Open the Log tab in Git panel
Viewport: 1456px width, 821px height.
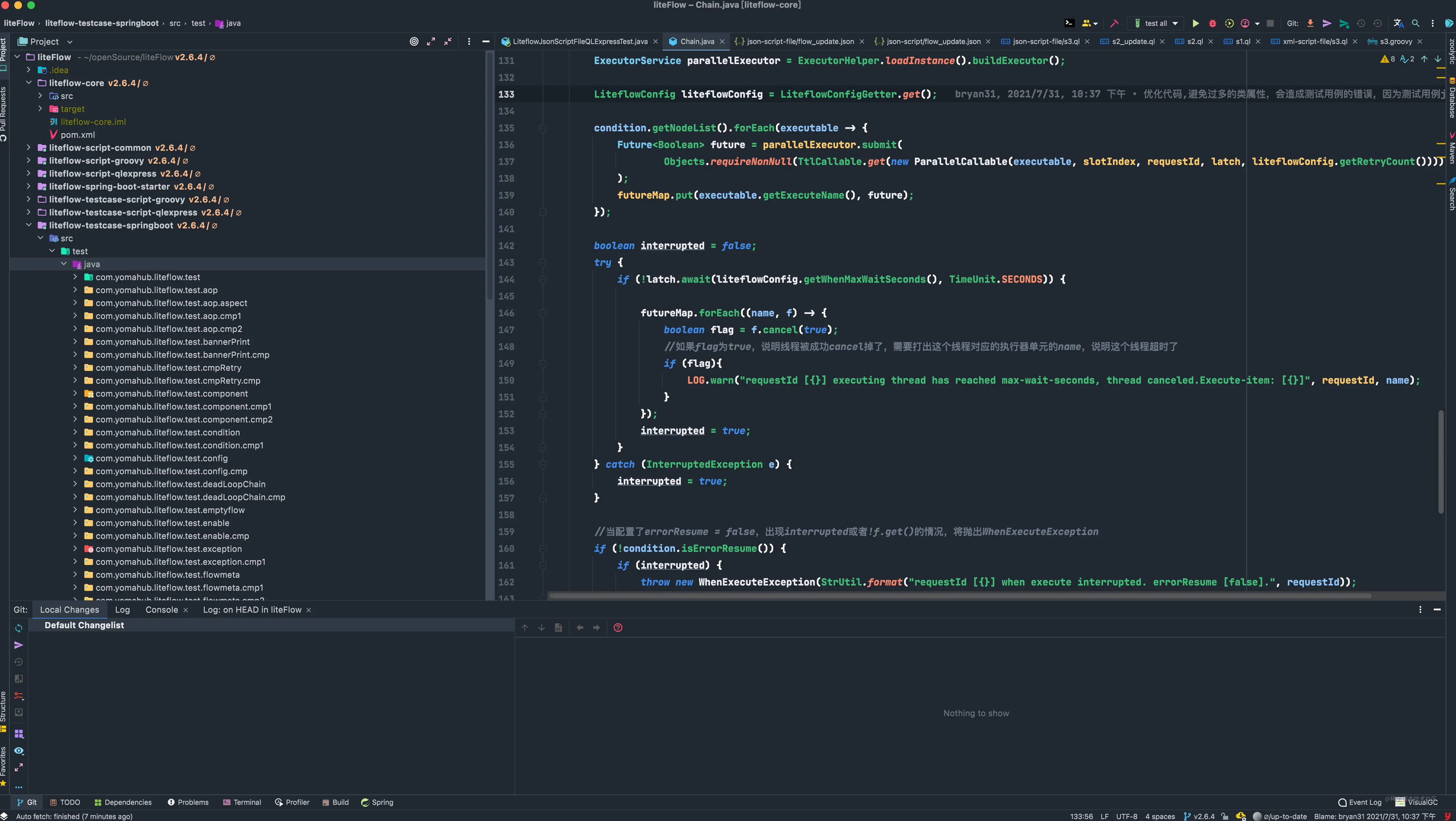point(122,610)
